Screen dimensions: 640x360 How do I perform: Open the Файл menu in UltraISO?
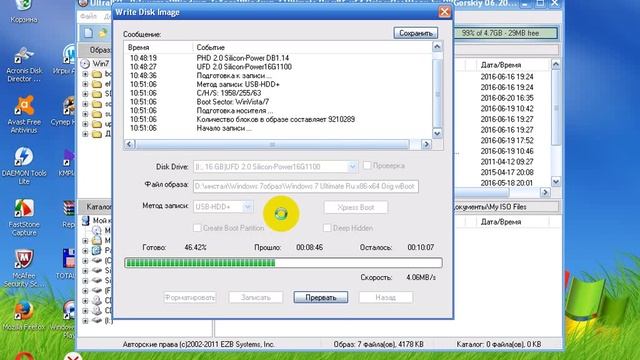click(89, 16)
